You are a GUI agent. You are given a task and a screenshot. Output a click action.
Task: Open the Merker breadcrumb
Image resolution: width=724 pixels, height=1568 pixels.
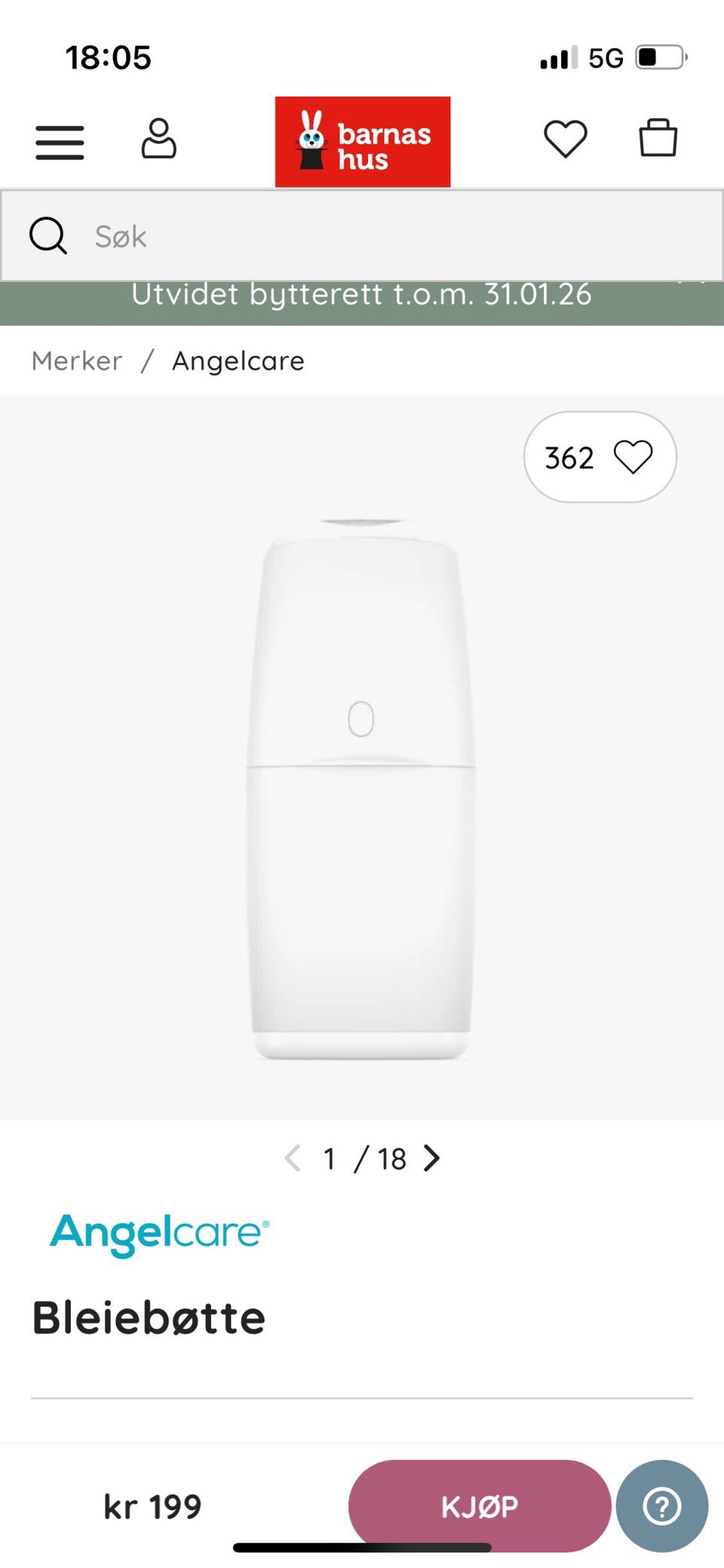point(77,361)
